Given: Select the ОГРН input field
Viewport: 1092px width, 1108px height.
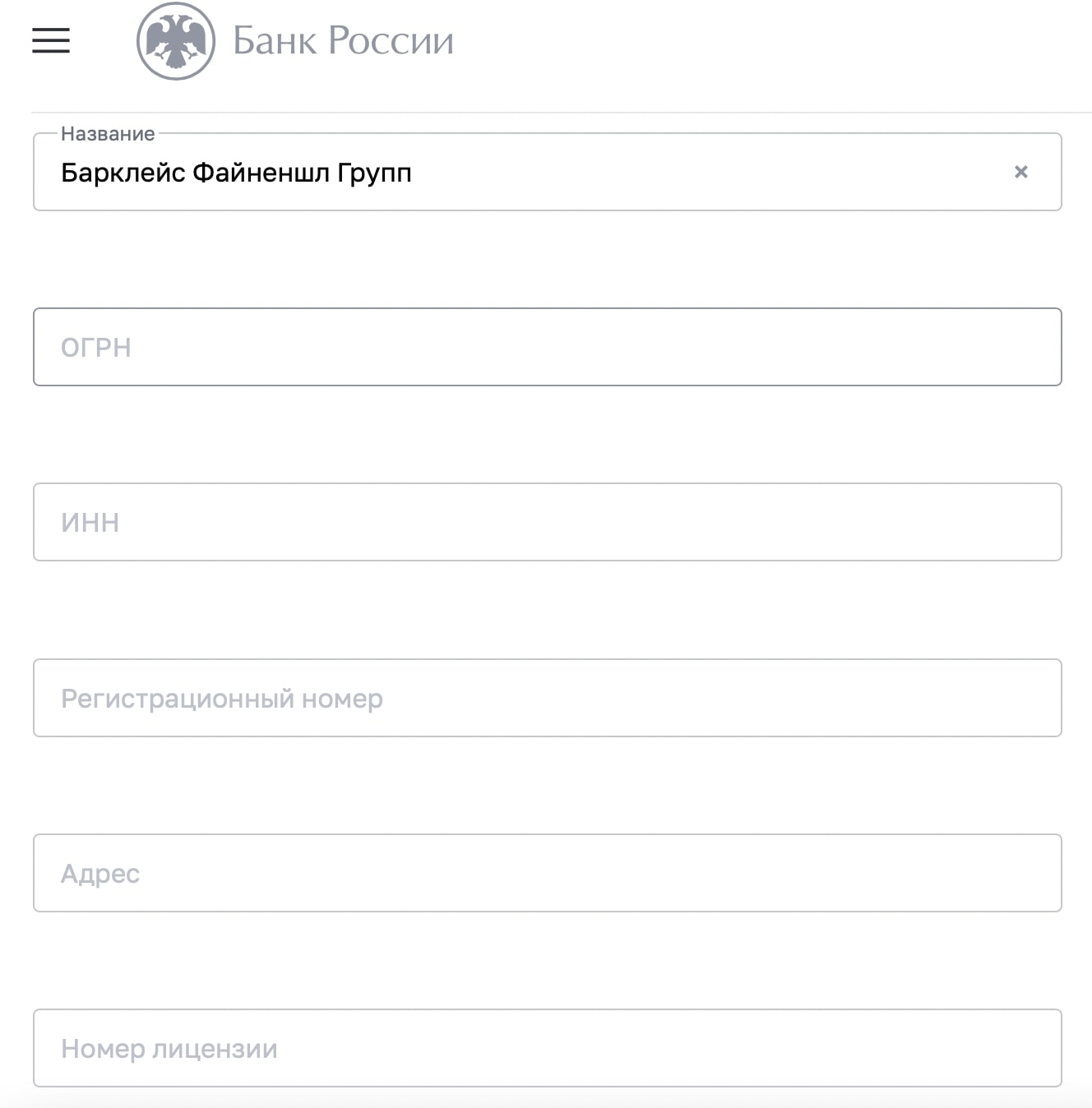Looking at the screenshot, I should coord(548,347).
